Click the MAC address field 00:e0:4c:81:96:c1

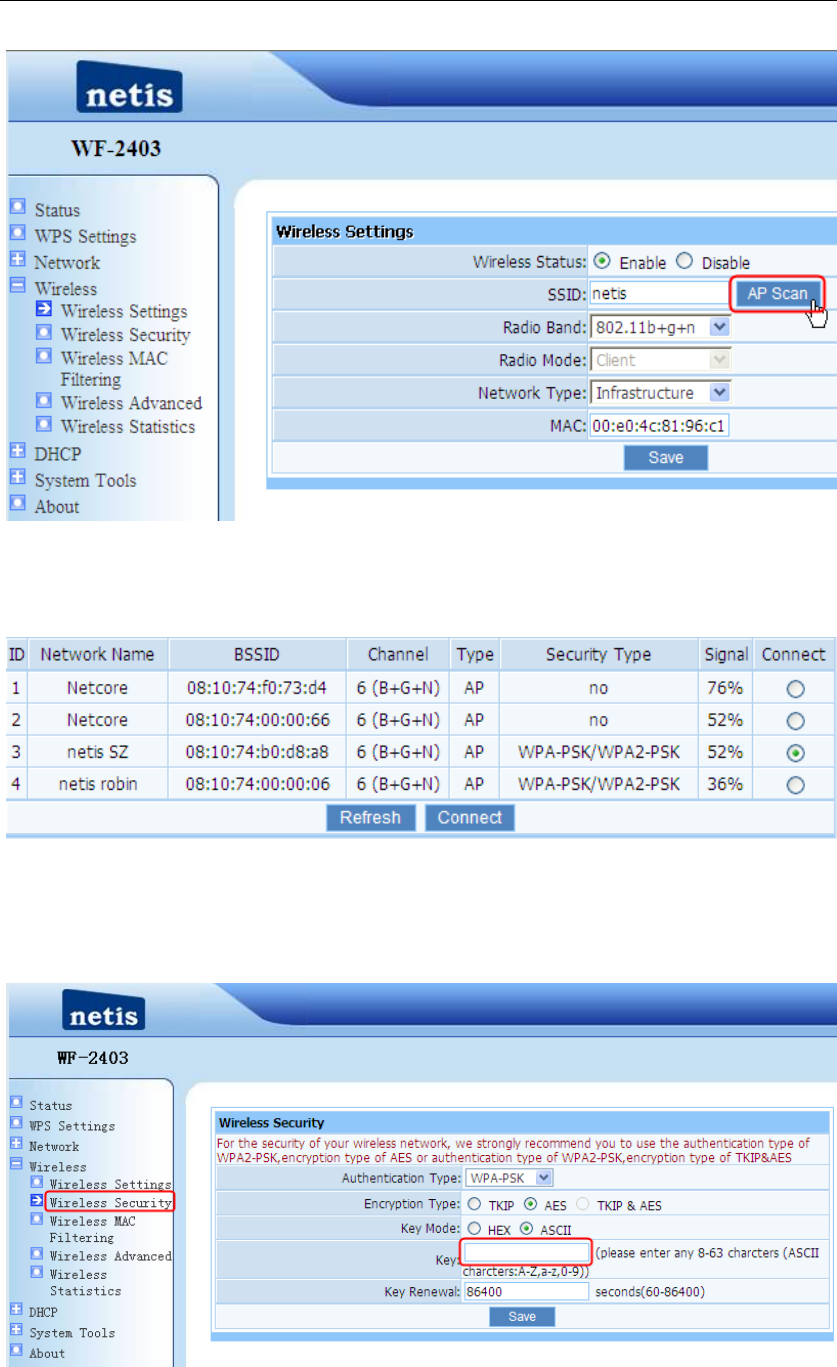click(658, 426)
